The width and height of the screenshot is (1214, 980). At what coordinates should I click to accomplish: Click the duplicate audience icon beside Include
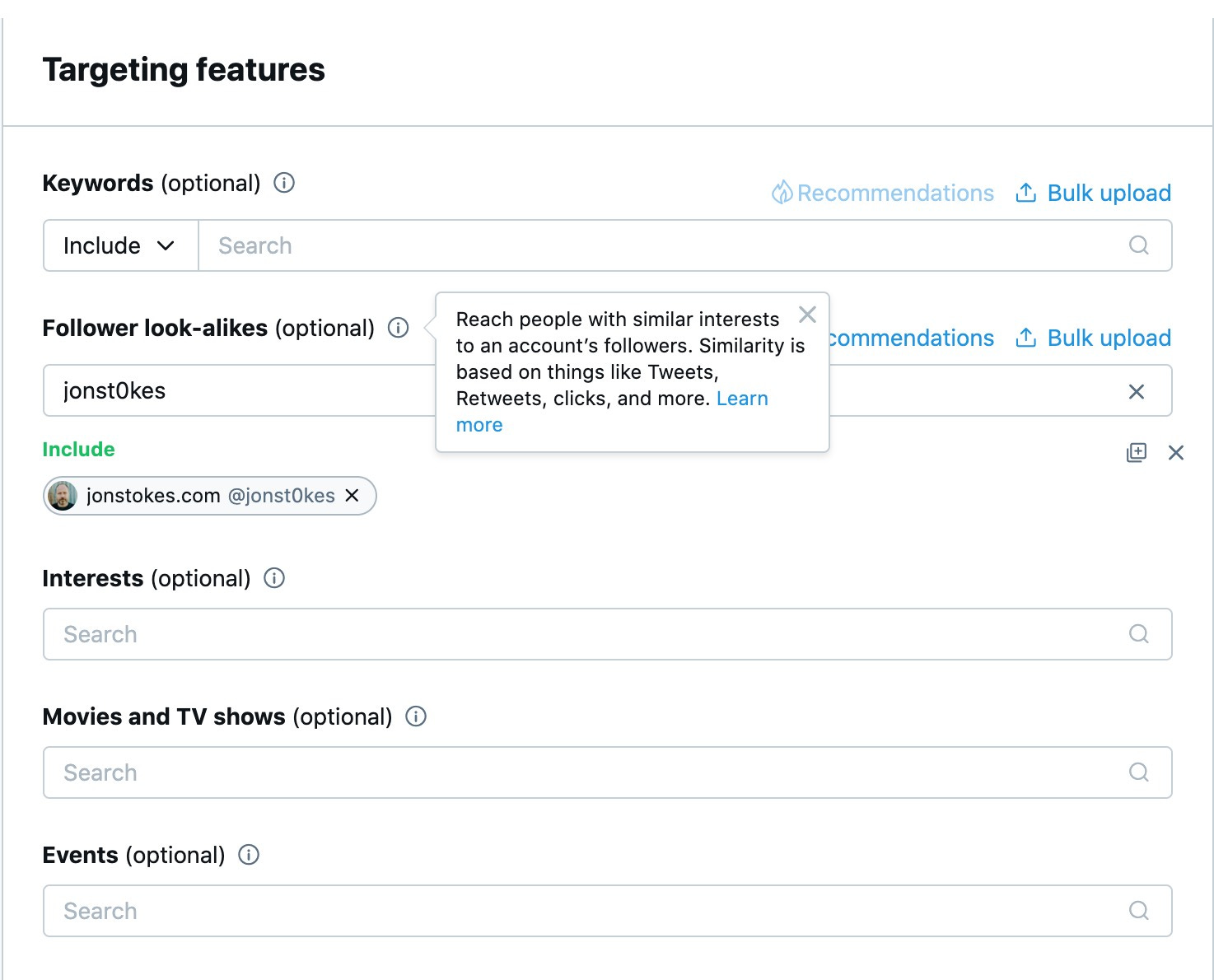[x=1136, y=452]
